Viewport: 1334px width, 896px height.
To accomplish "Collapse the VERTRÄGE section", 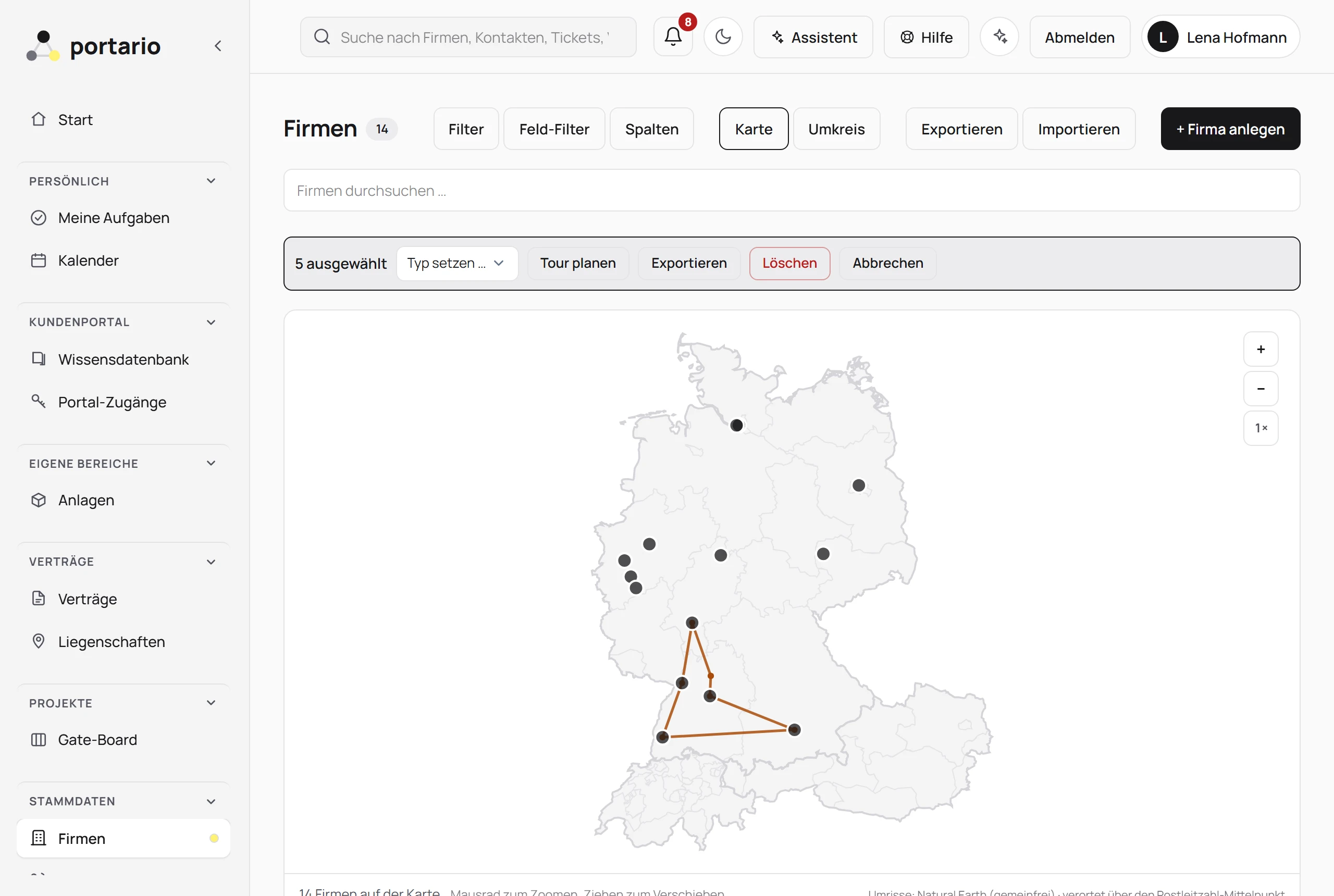I will point(211,562).
